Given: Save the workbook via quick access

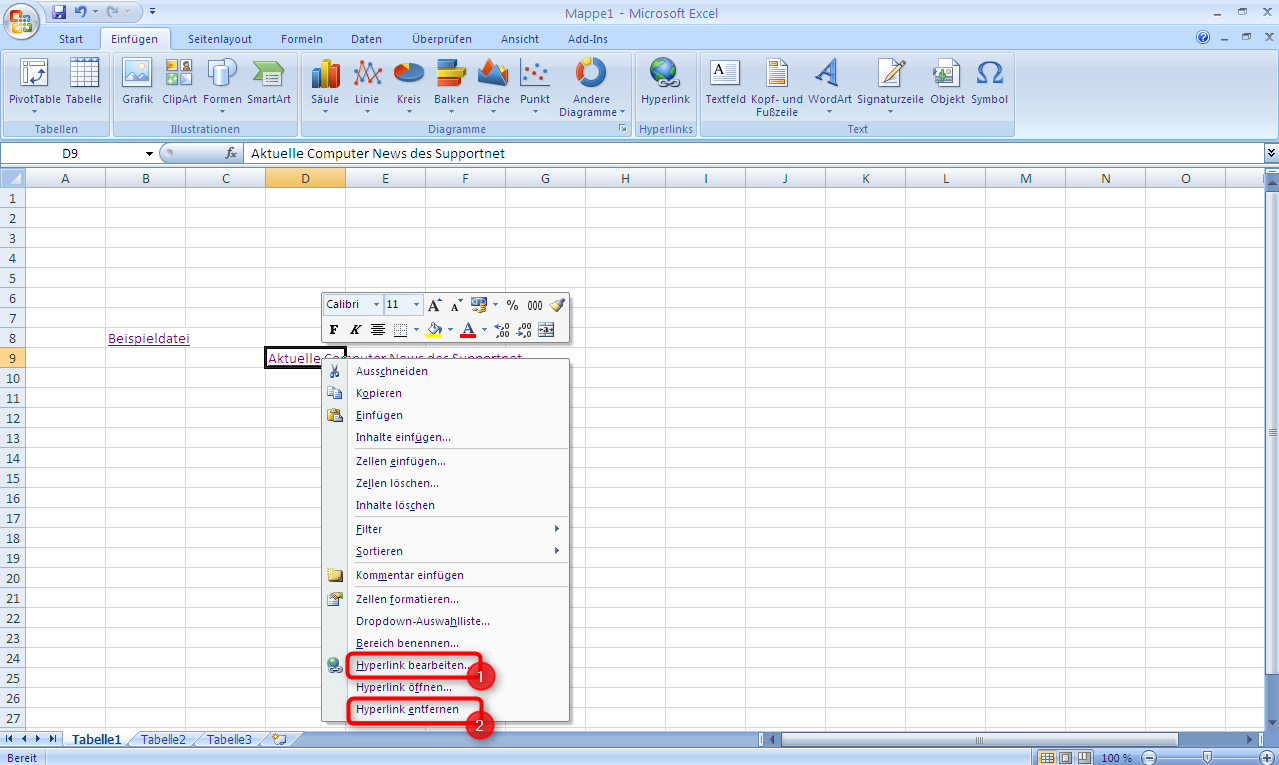Looking at the screenshot, I should [x=59, y=12].
